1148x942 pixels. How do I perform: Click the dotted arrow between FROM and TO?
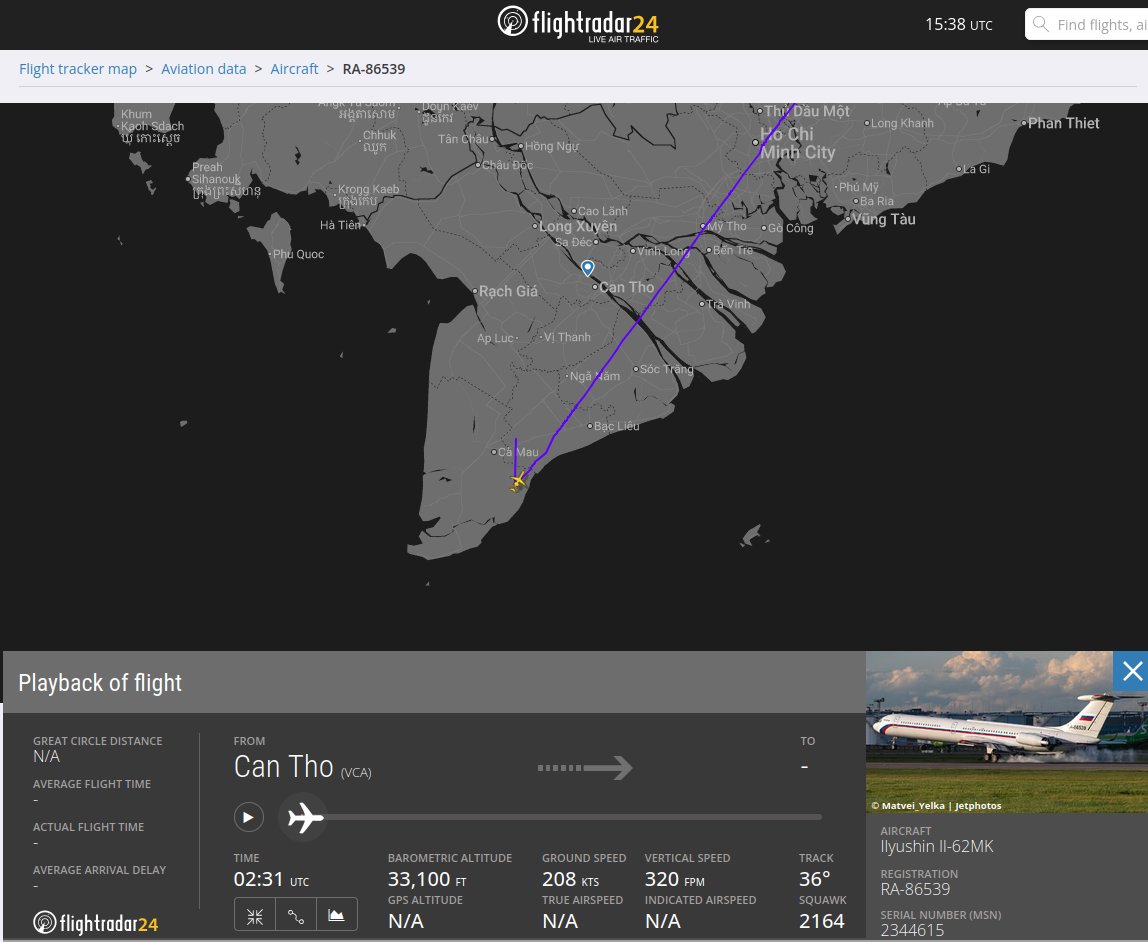click(x=585, y=768)
